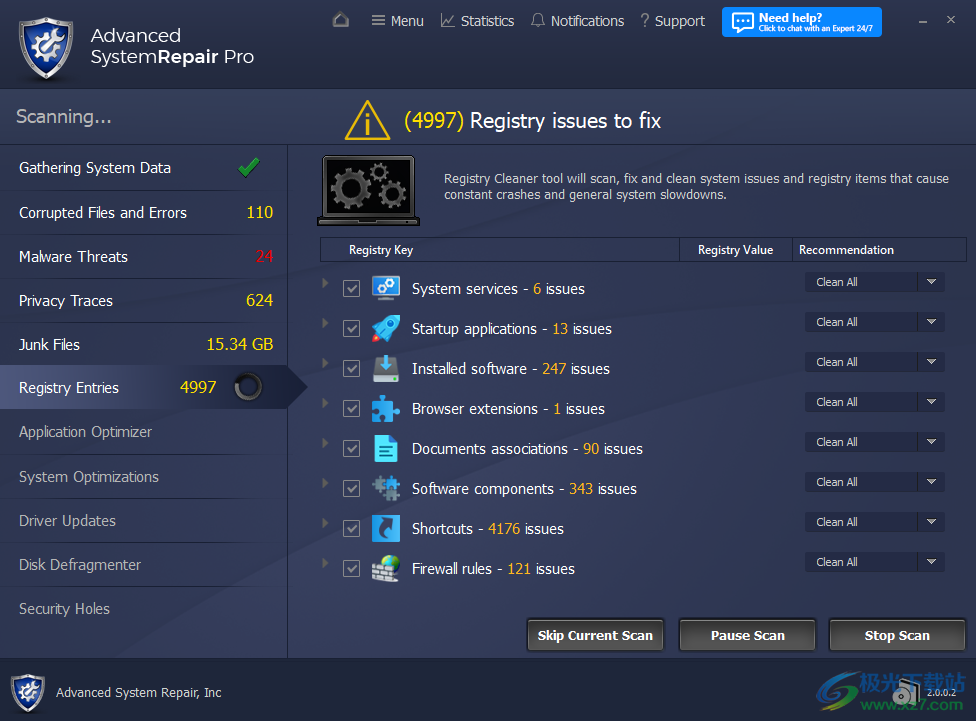This screenshot has width=976, height=721.
Task: Open Notifications
Action: tap(578, 21)
